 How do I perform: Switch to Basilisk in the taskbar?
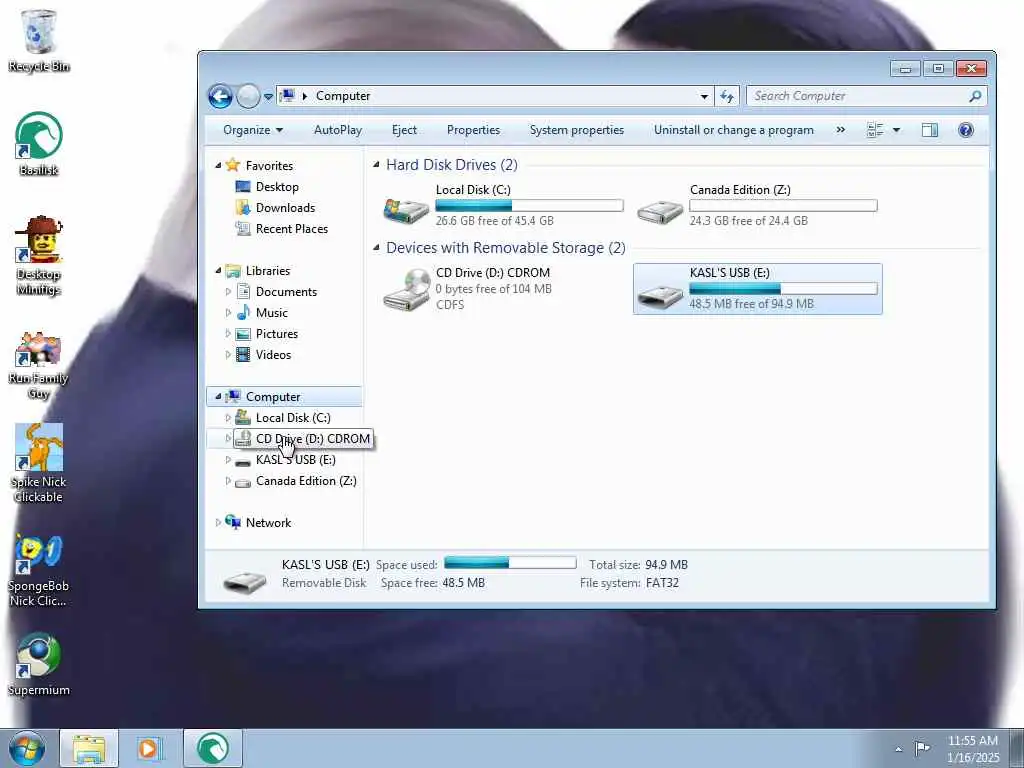pyautogui.click(x=213, y=748)
